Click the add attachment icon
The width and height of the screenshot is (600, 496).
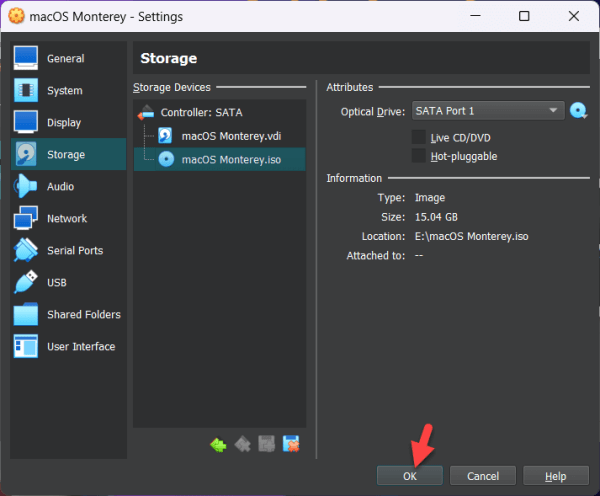pyautogui.click(x=267, y=444)
